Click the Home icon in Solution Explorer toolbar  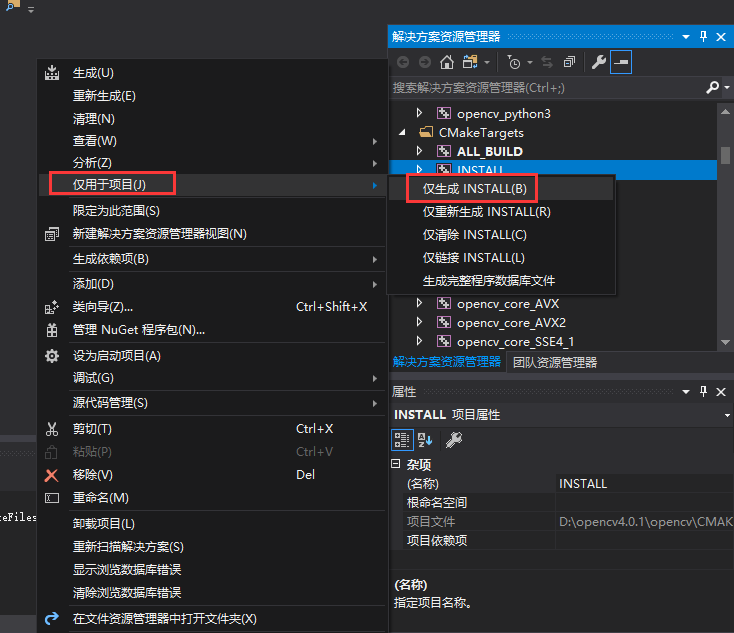[447, 62]
